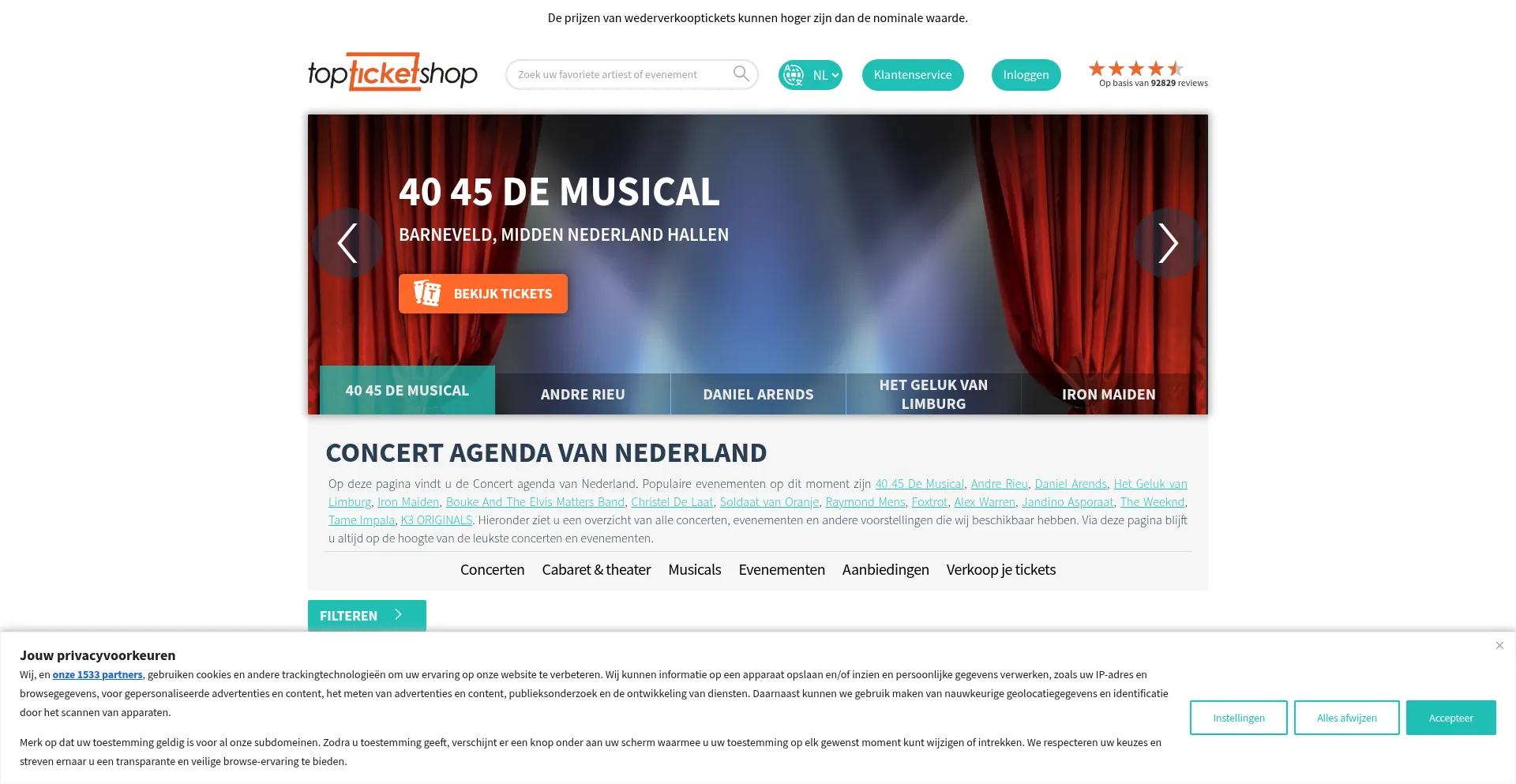
Task: Open the topticketshop logo homepage
Action: [x=392, y=73]
